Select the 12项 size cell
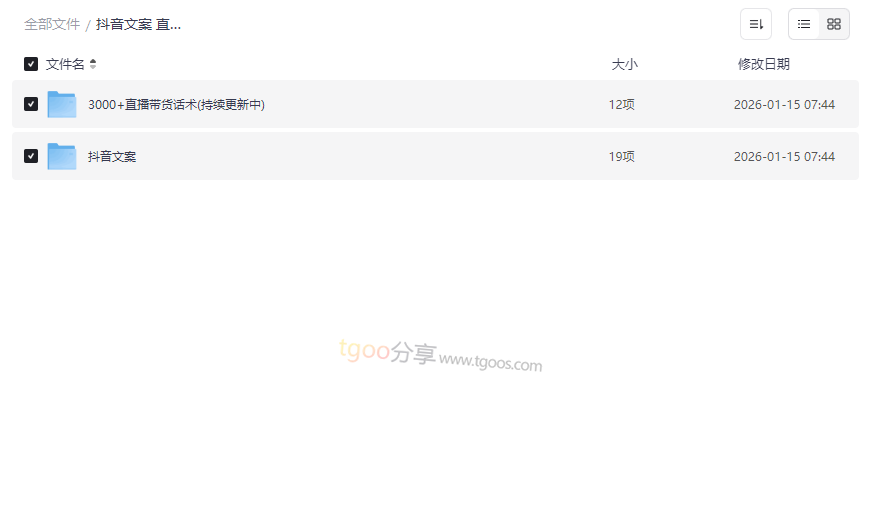Image resolution: width=874 pixels, height=514 pixels. click(x=621, y=105)
